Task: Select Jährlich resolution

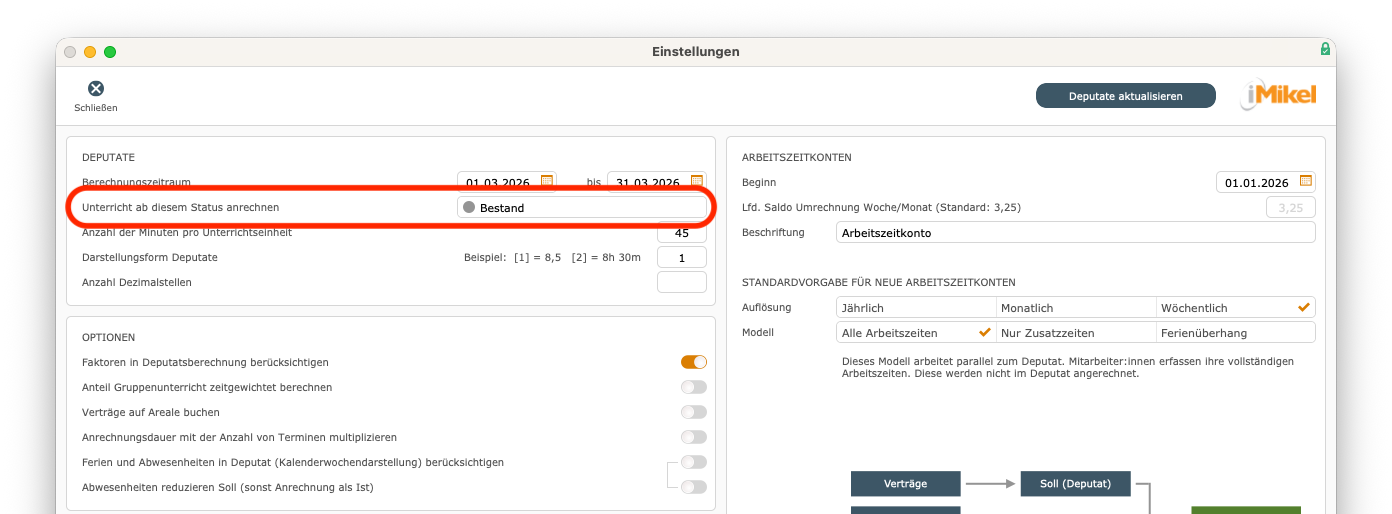Action: [x=916, y=307]
